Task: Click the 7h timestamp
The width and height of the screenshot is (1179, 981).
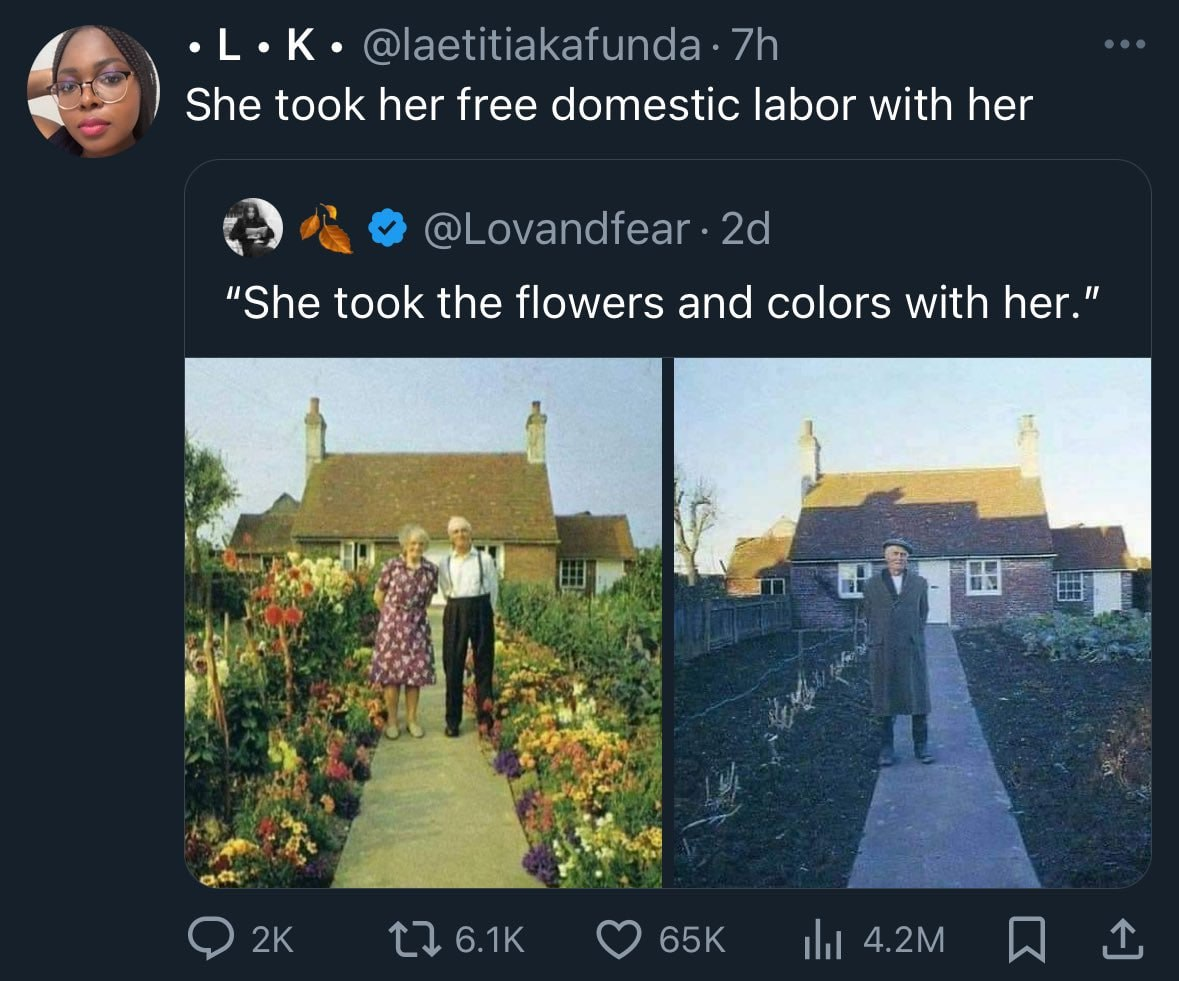Action: 755,45
